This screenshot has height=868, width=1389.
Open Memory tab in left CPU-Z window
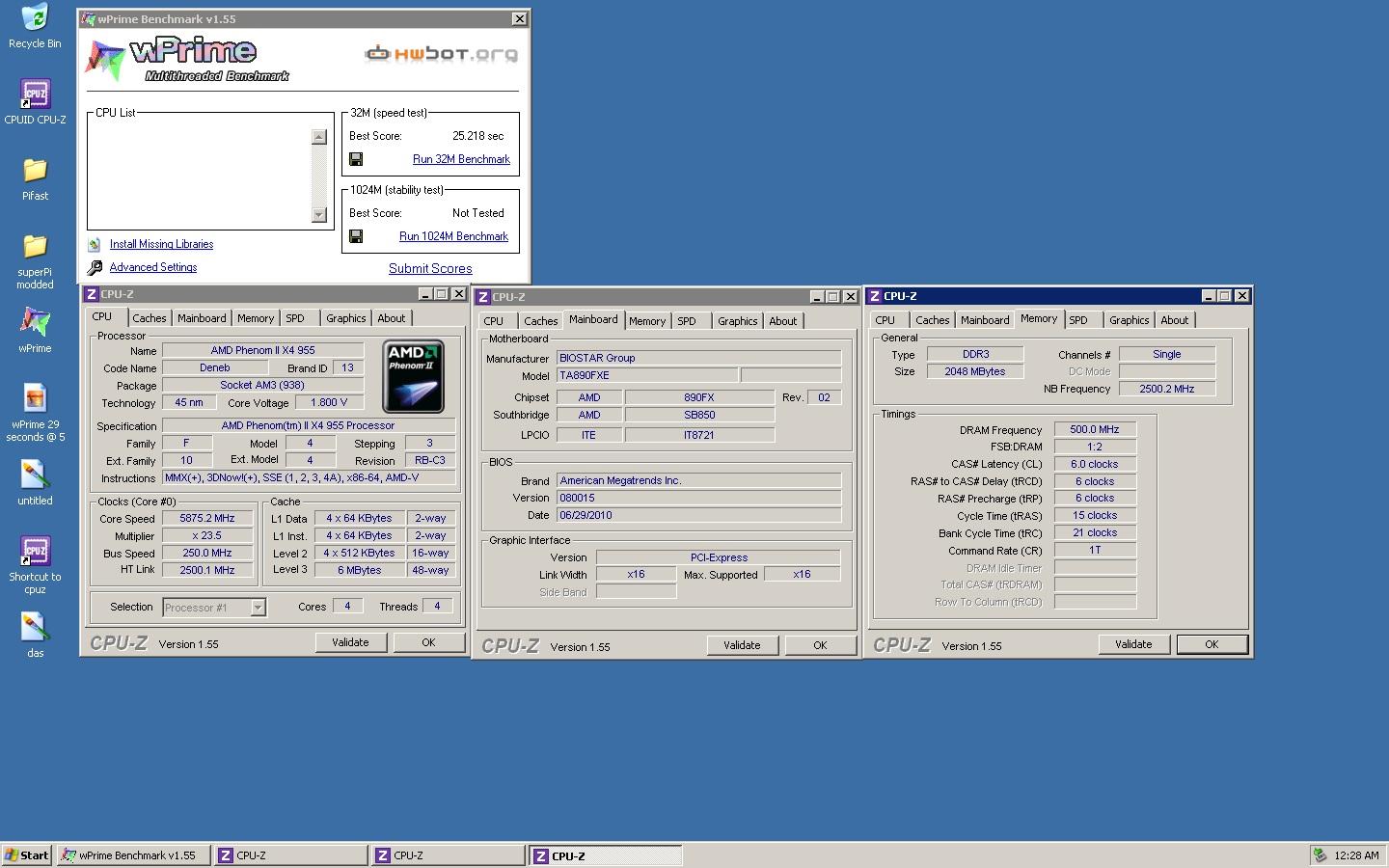point(256,318)
